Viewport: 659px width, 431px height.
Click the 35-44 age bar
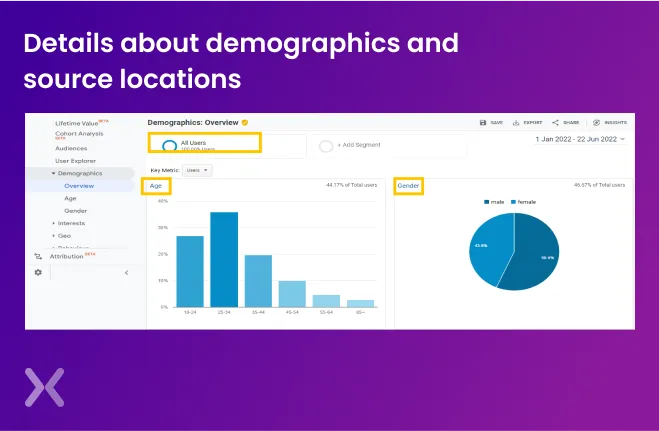click(258, 281)
